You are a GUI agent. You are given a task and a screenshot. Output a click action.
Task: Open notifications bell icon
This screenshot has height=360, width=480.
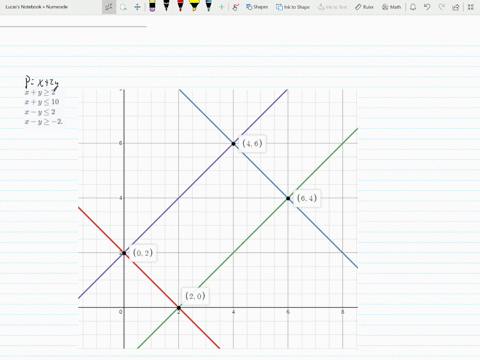(413, 7)
